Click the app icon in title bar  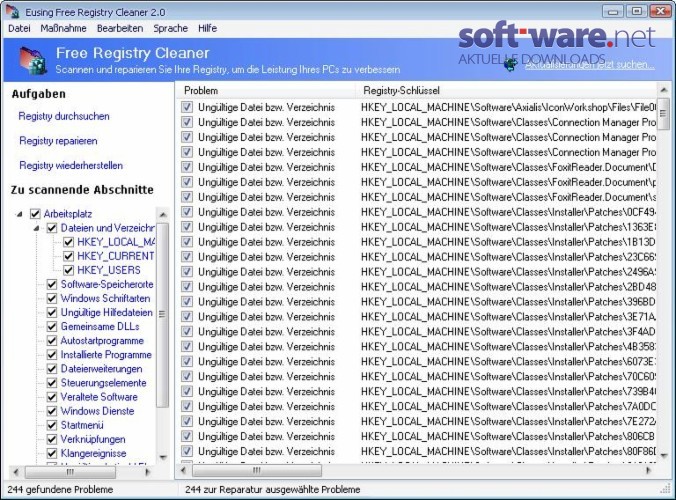13,12
